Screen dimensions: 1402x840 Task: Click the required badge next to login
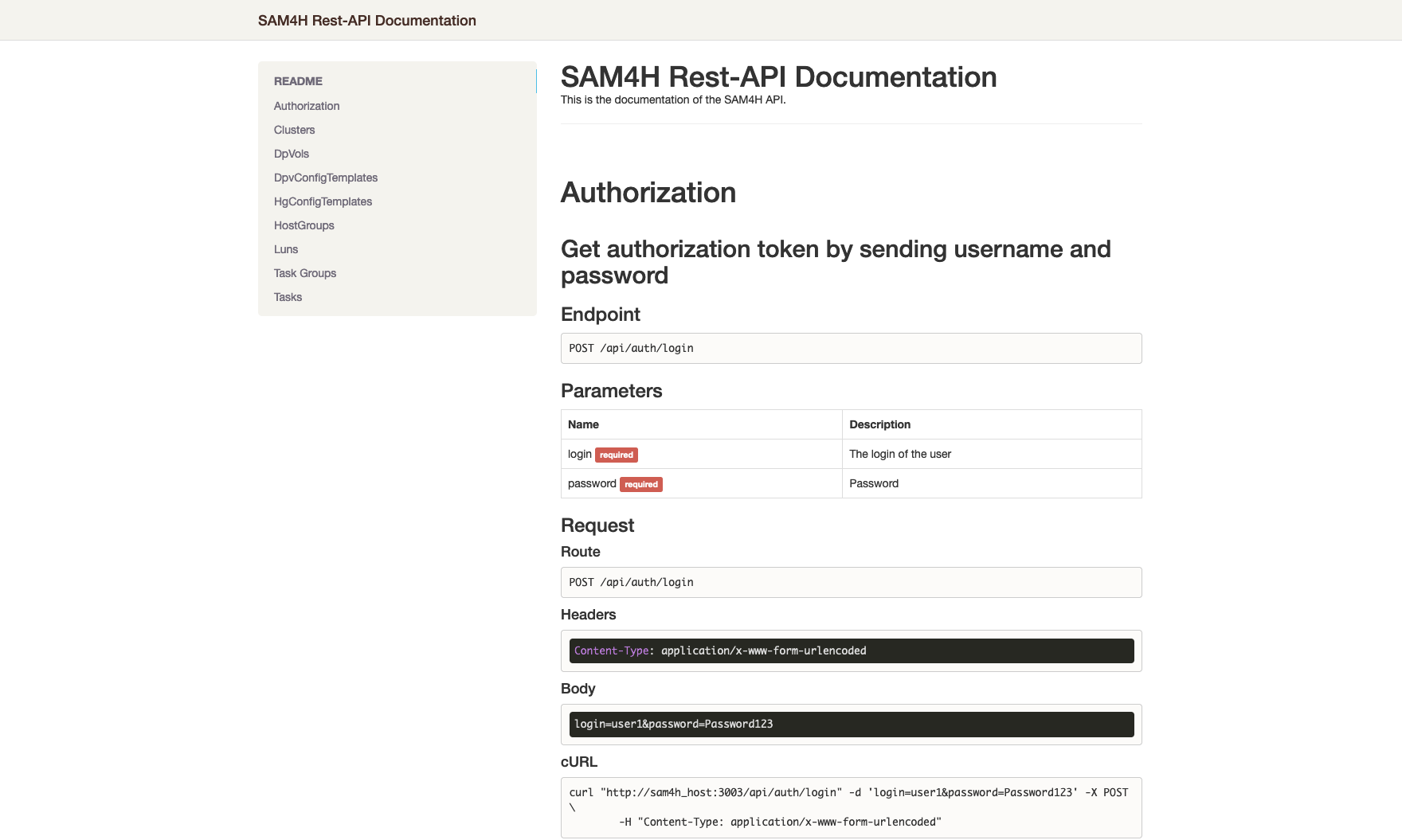point(617,455)
